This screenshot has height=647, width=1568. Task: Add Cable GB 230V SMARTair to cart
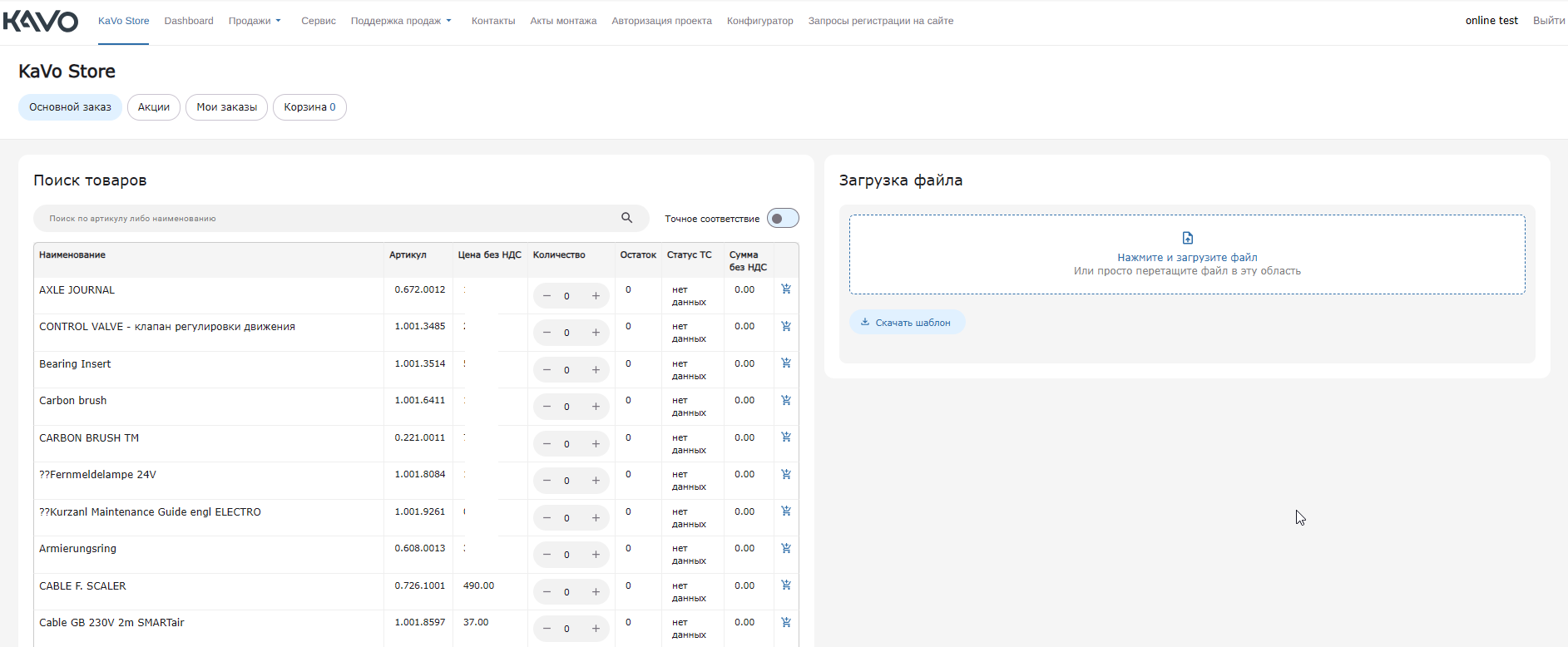786,622
